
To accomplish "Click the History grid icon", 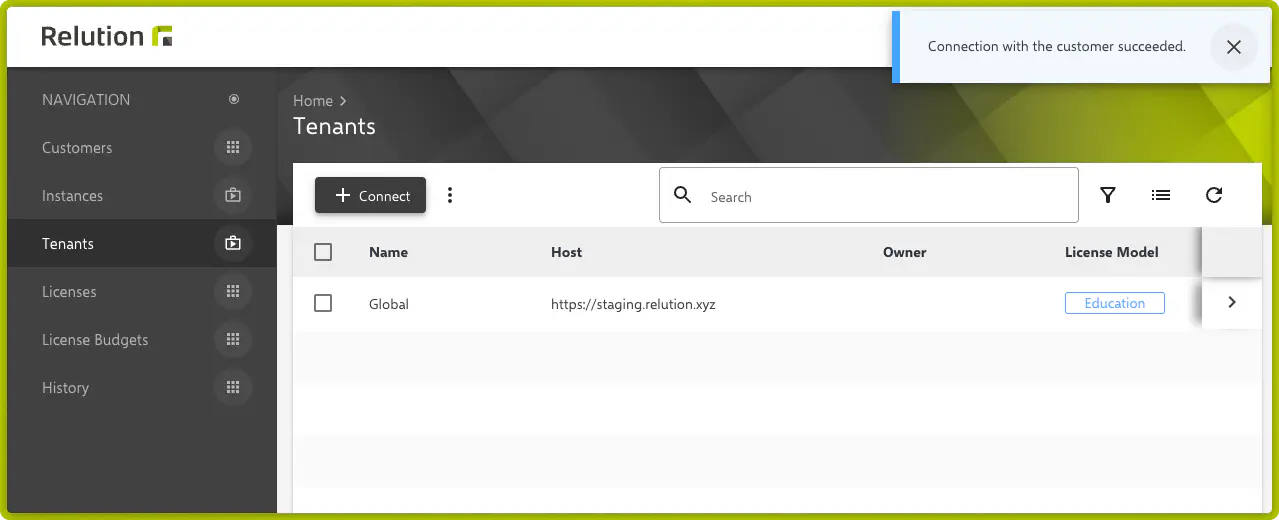I will tap(233, 387).
